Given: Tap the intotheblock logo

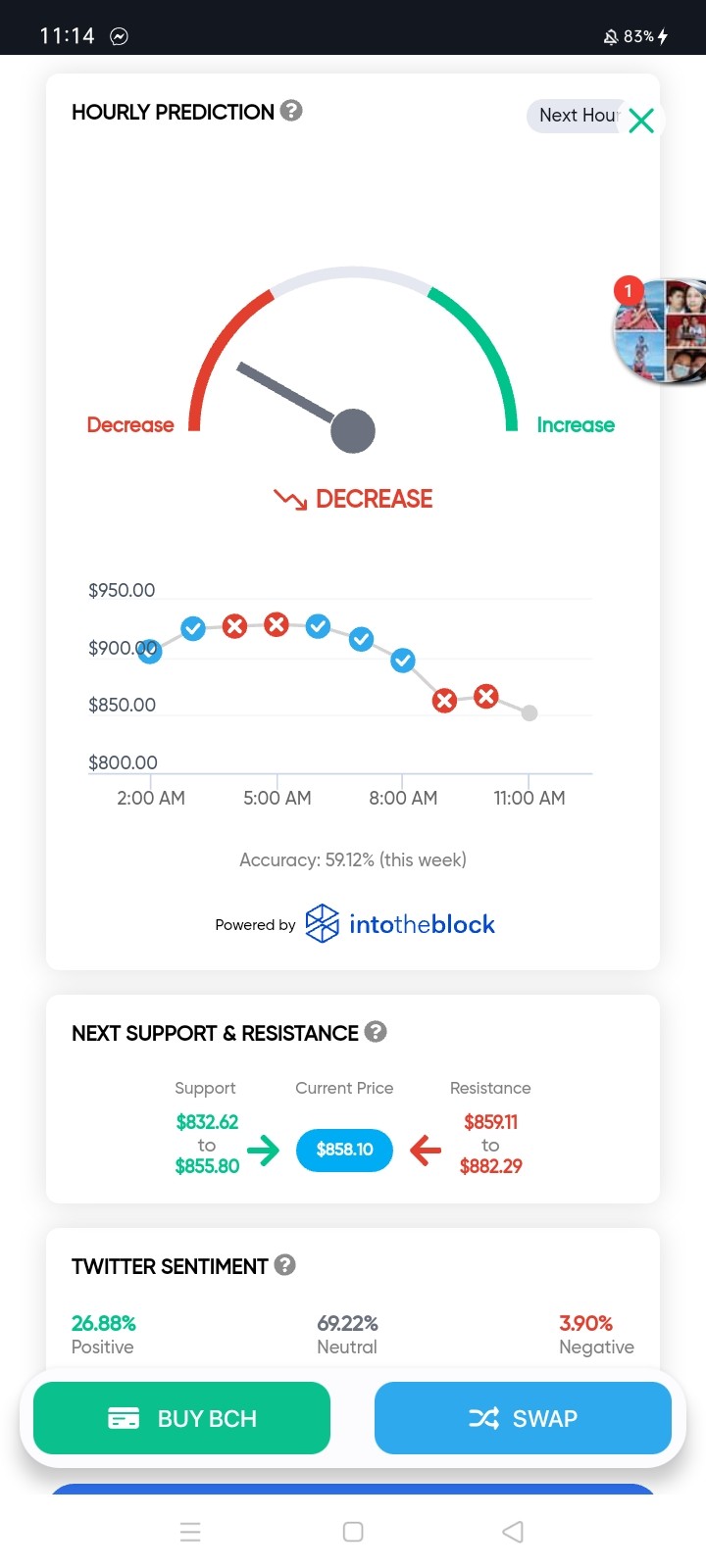Looking at the screenshot, I should click(x=400, y=924).
